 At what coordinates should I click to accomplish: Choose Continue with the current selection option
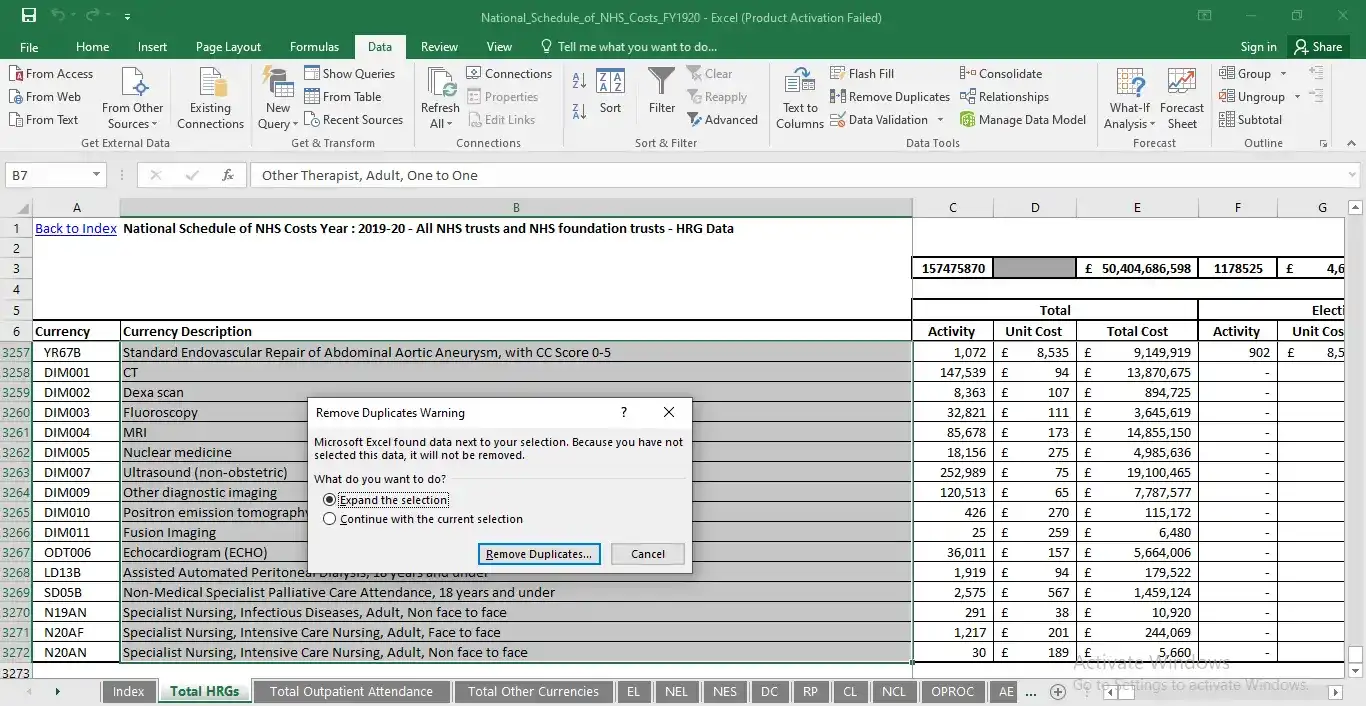[330, 518]
